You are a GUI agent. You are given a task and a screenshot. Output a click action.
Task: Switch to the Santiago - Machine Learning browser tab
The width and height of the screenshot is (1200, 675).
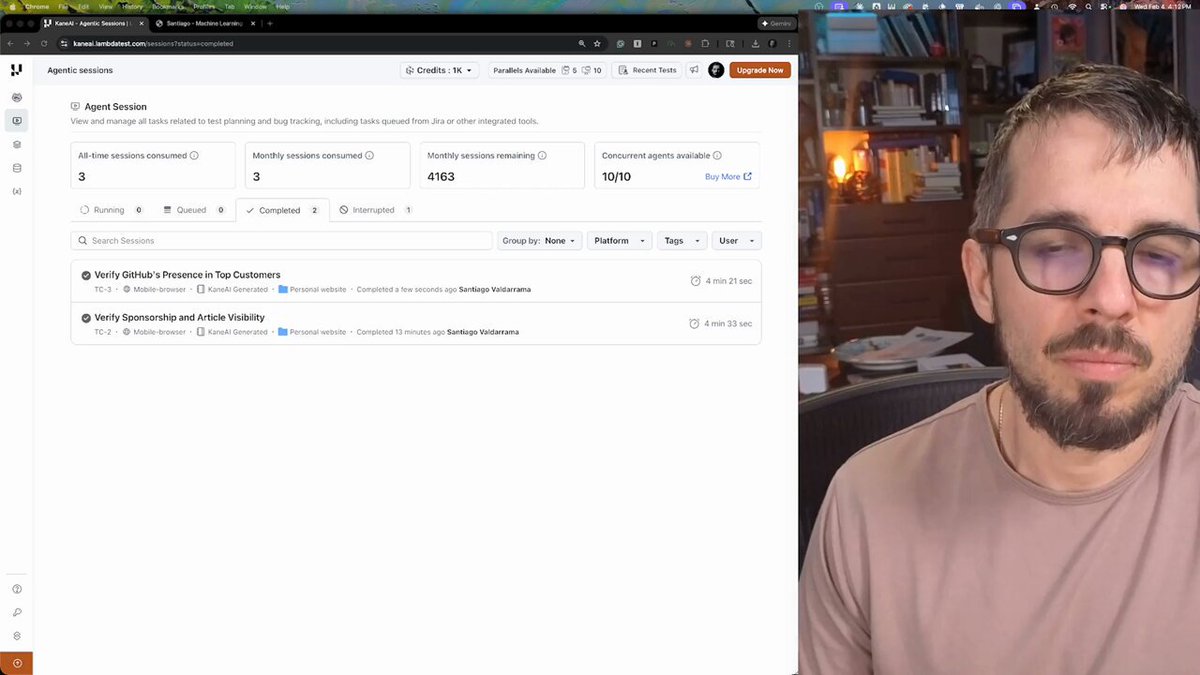206,23
